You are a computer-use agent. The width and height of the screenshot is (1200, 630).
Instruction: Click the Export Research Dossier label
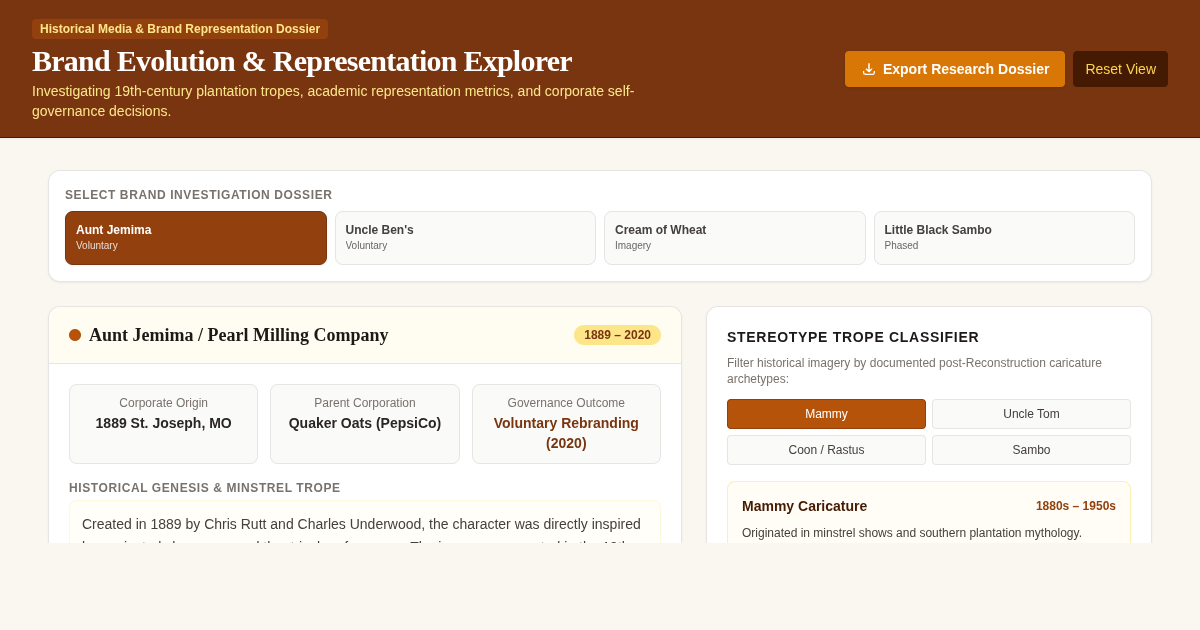click(x=966, y=69)
